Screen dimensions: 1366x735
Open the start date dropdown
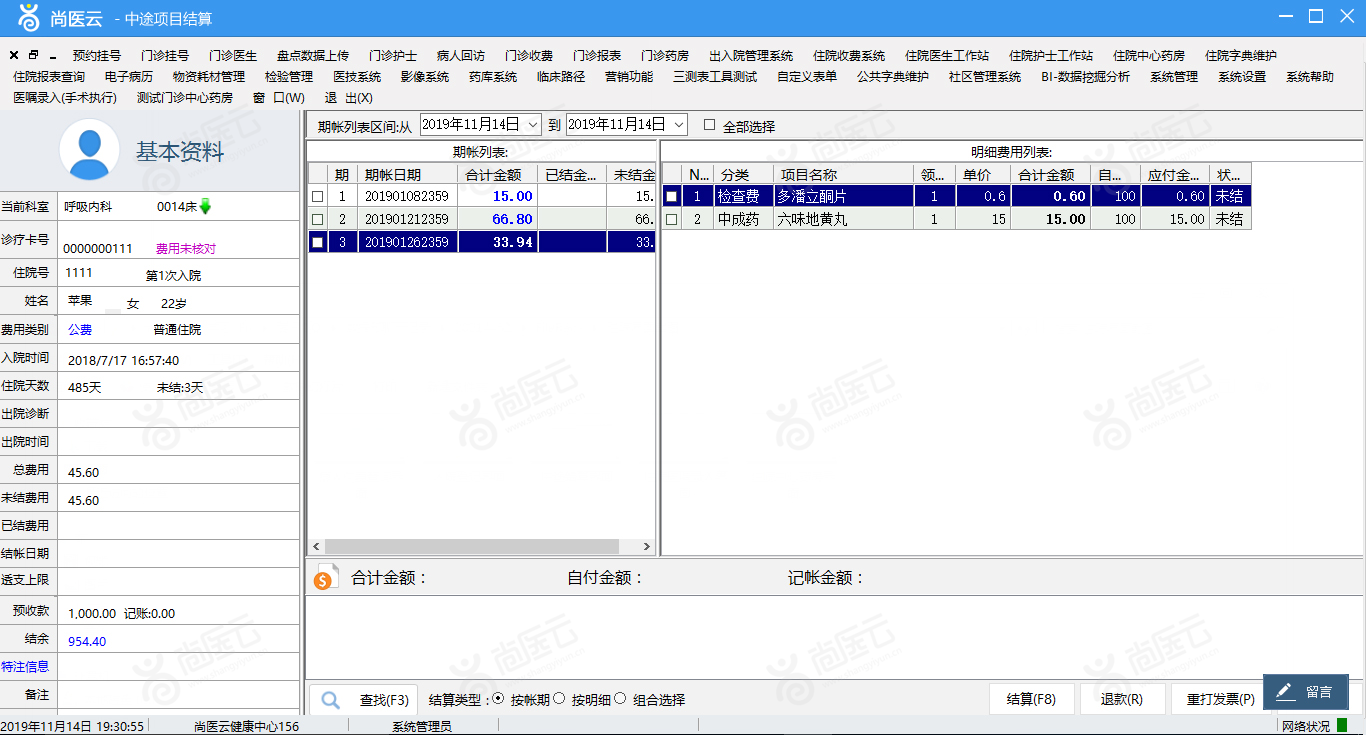tap(532, 125)
